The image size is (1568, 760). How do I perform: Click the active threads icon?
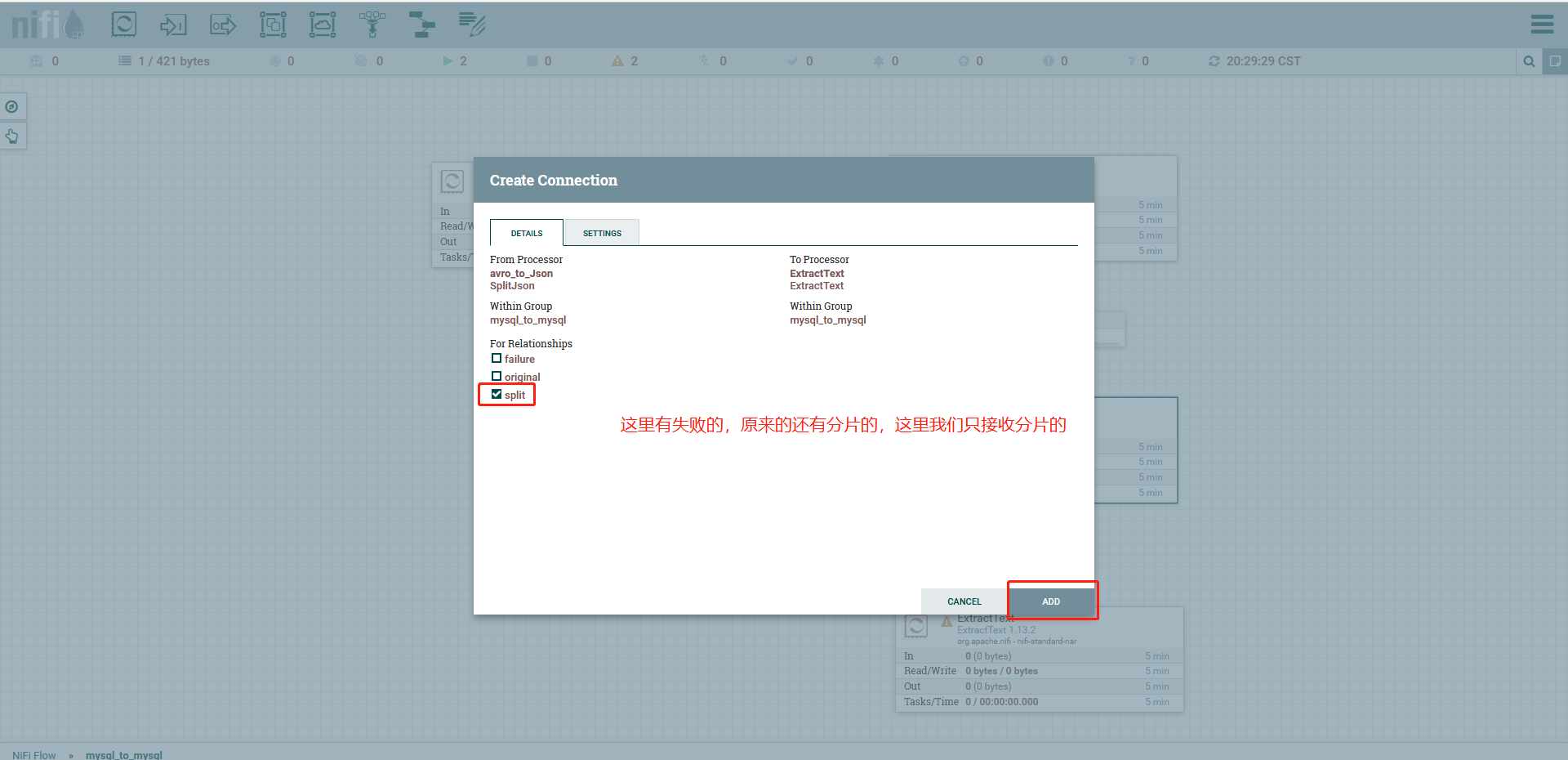coord(36,60)
